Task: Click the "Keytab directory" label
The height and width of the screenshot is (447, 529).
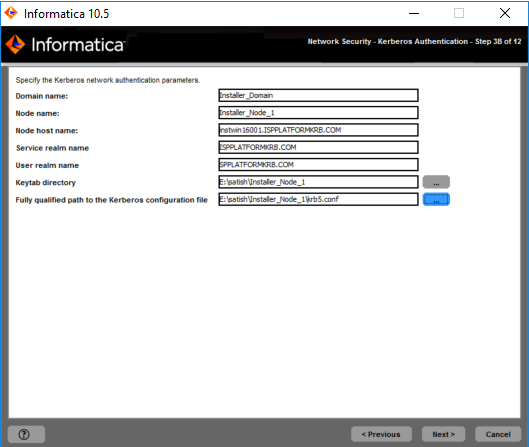Action: [x=46, y=183]
